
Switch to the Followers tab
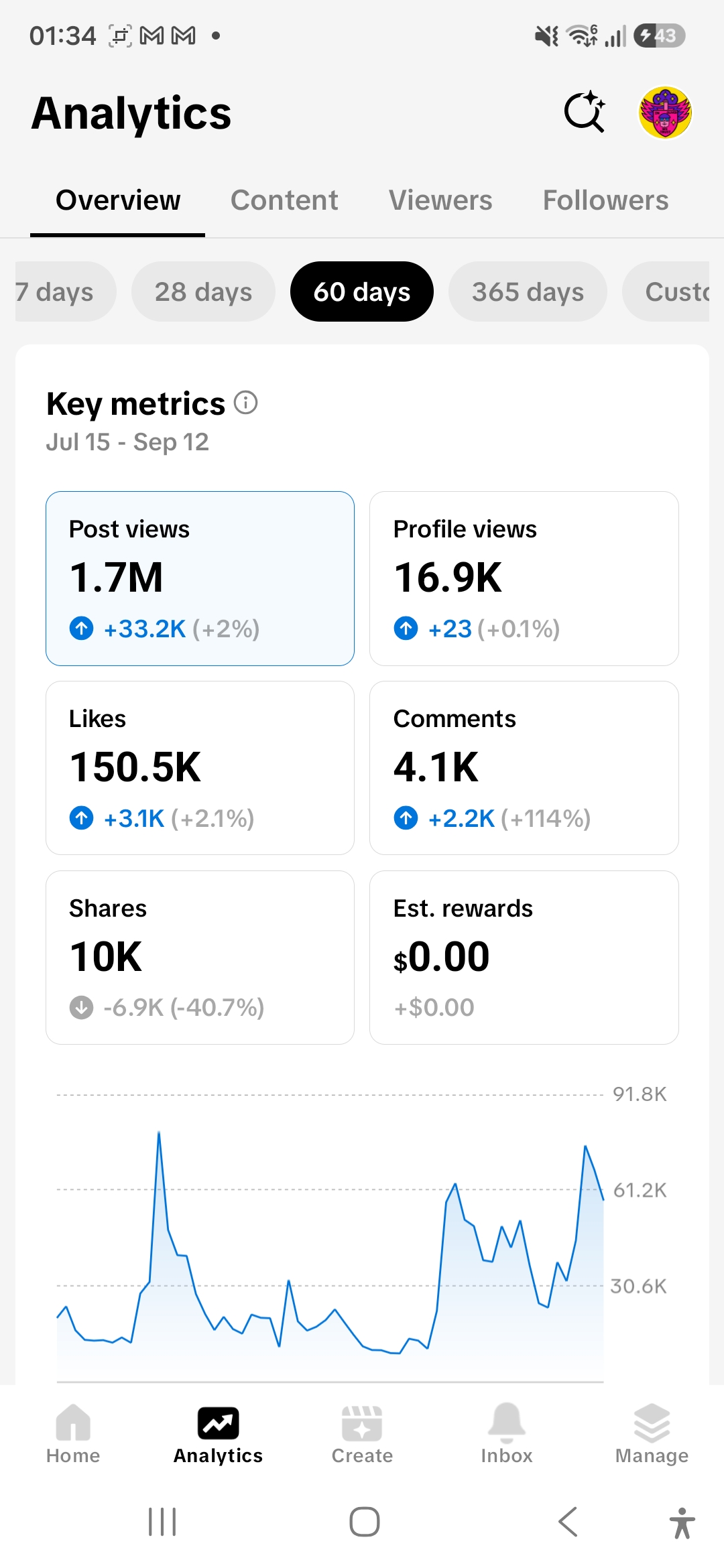pos(605,200)
